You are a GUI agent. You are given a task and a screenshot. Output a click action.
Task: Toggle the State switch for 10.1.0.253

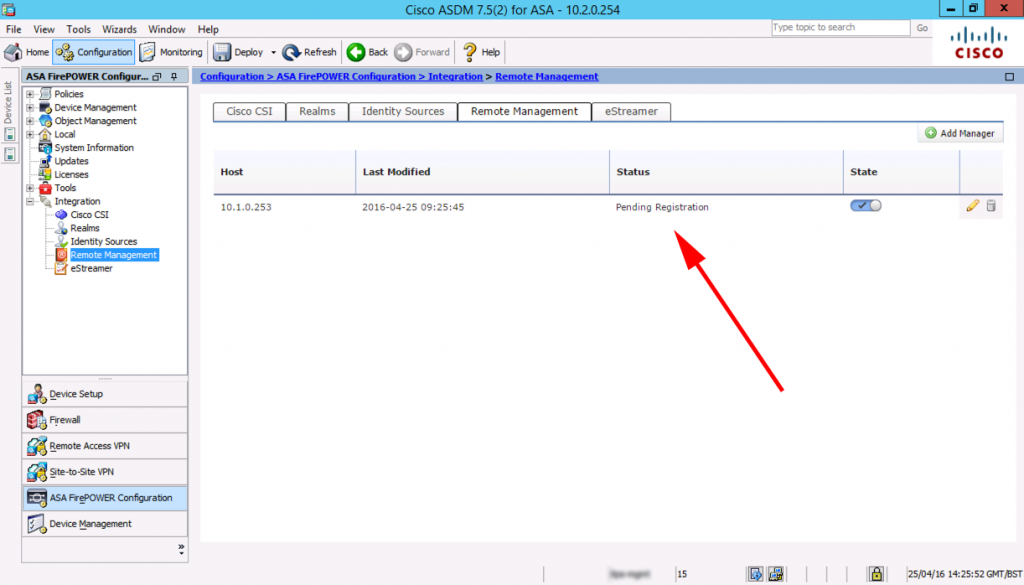click(x=865, y=205)
